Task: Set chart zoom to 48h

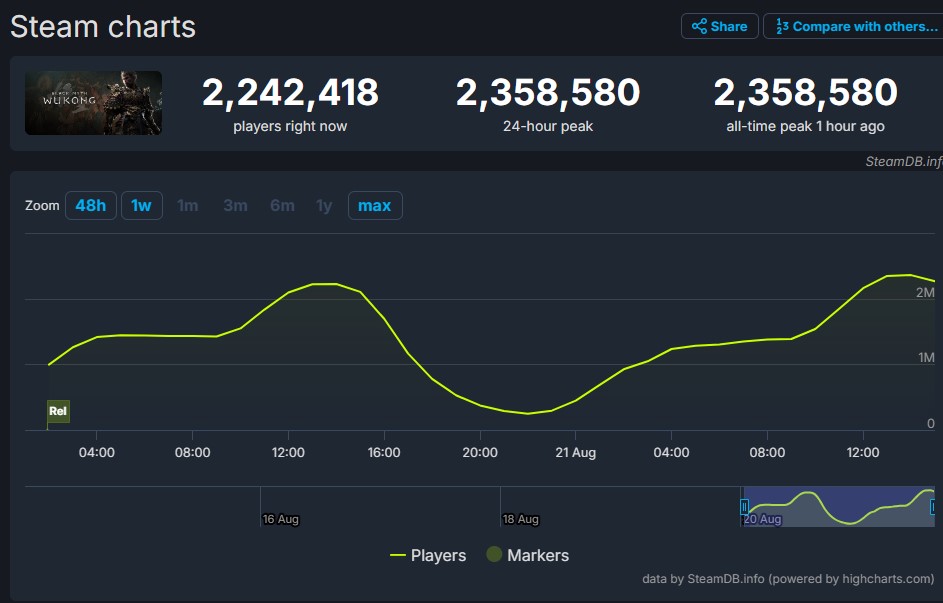Action: click(90, 205)
